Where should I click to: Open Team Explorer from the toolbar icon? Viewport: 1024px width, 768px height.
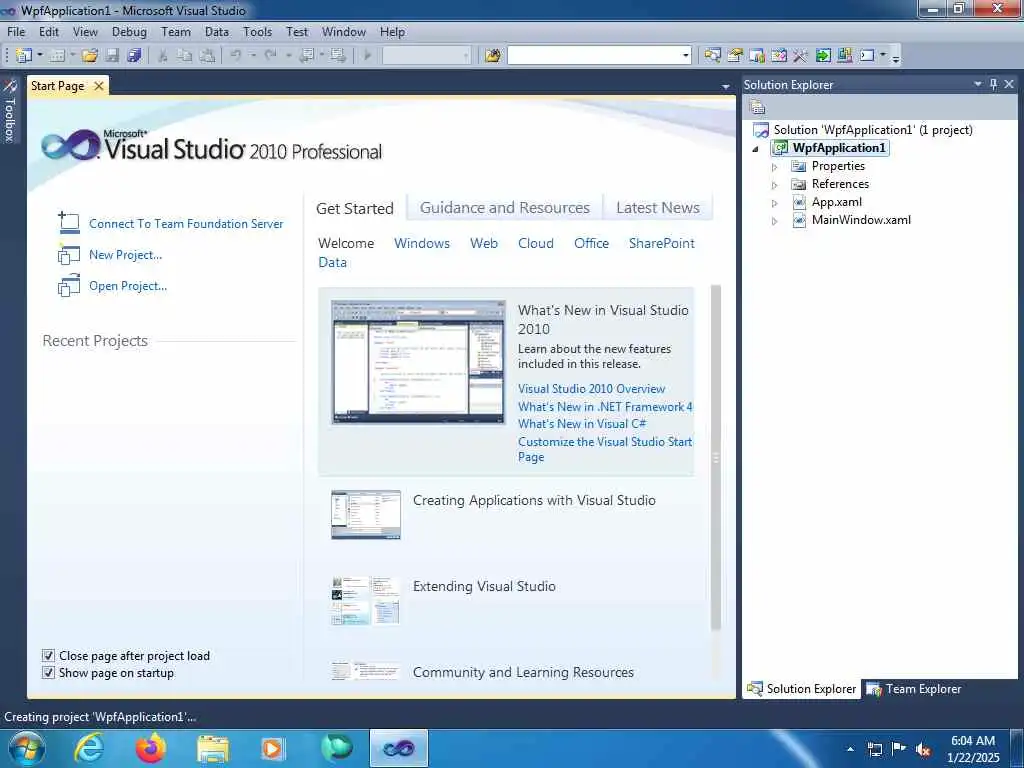pyautogui.click(x=757, y=56)
